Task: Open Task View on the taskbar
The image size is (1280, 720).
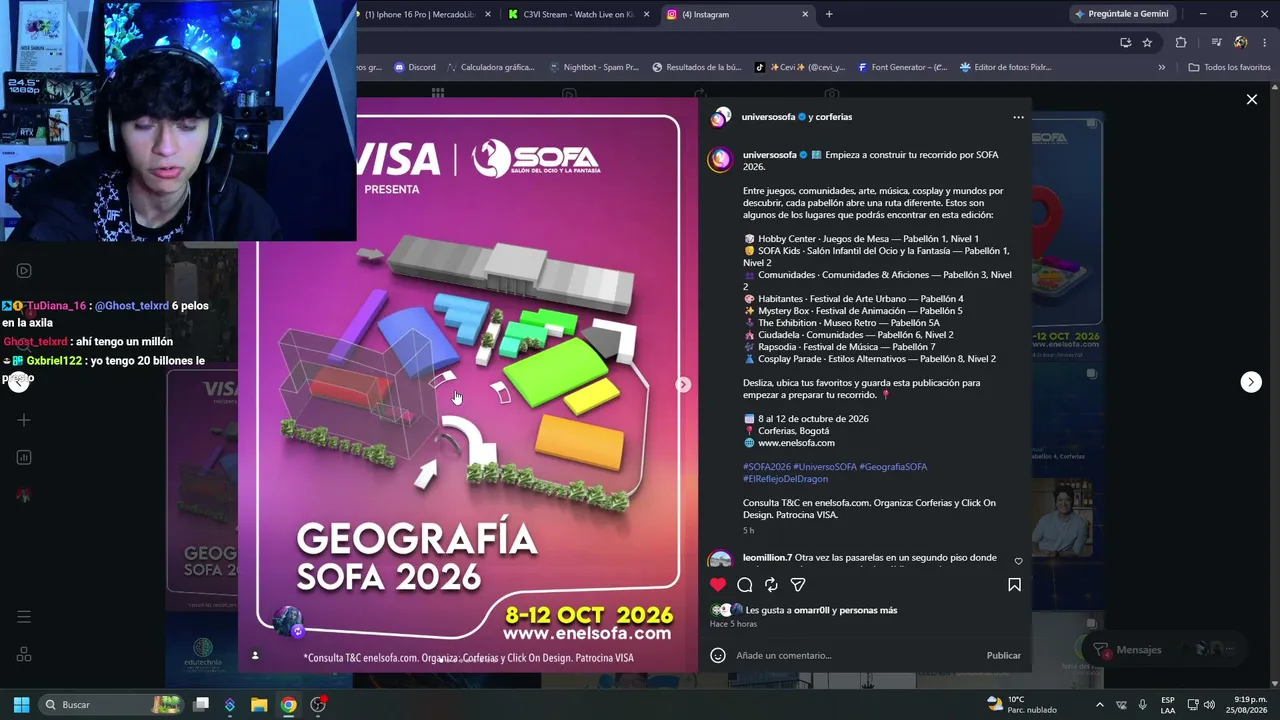Action: tap(201, 705)
